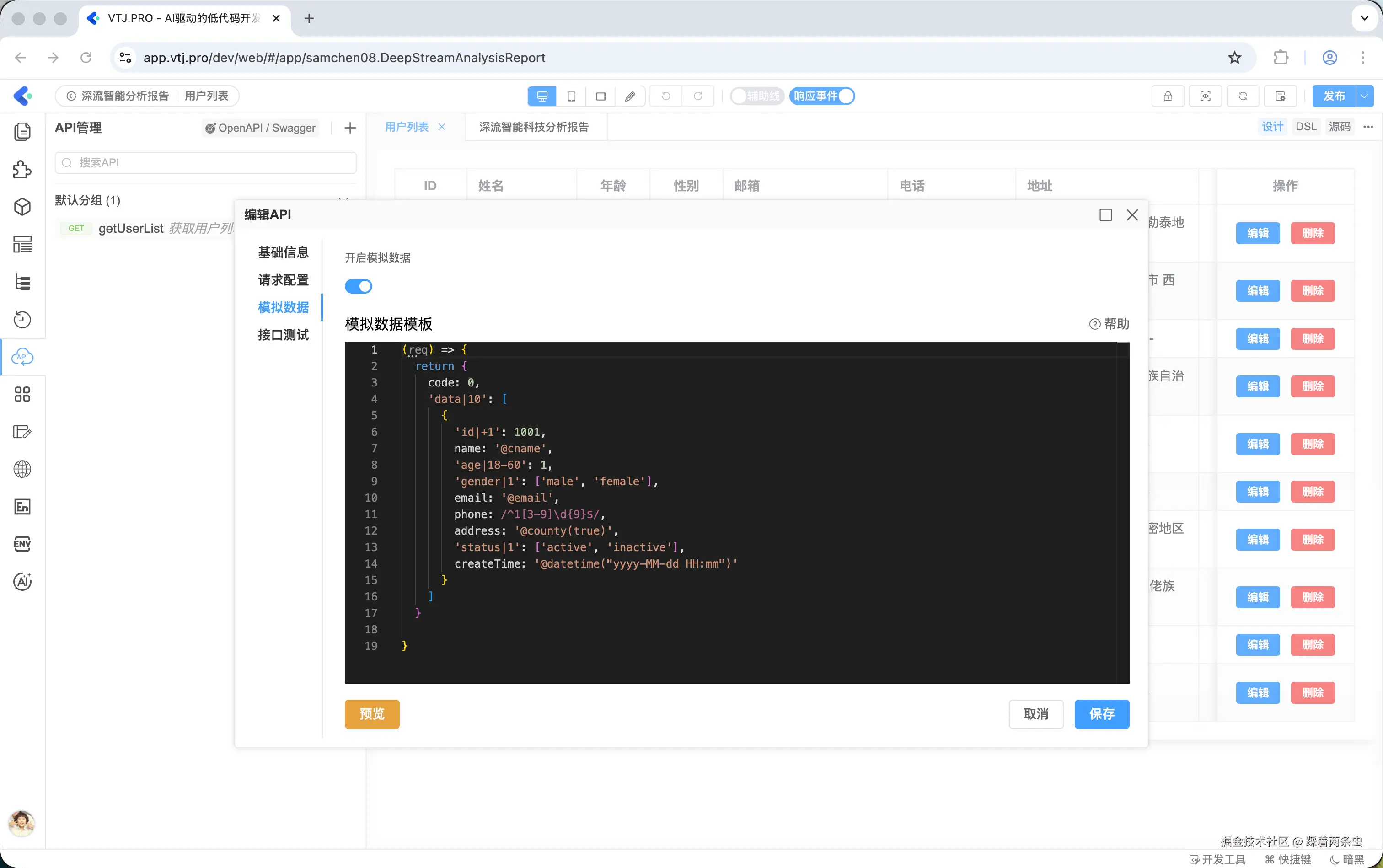Save the API with 保存 button
Screen dimensions: 1383x868
click(x=1101, y=713)
